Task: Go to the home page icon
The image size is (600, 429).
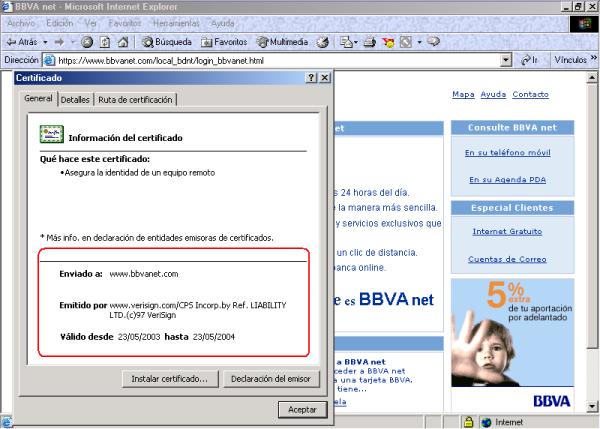Action: click(123, 42)
